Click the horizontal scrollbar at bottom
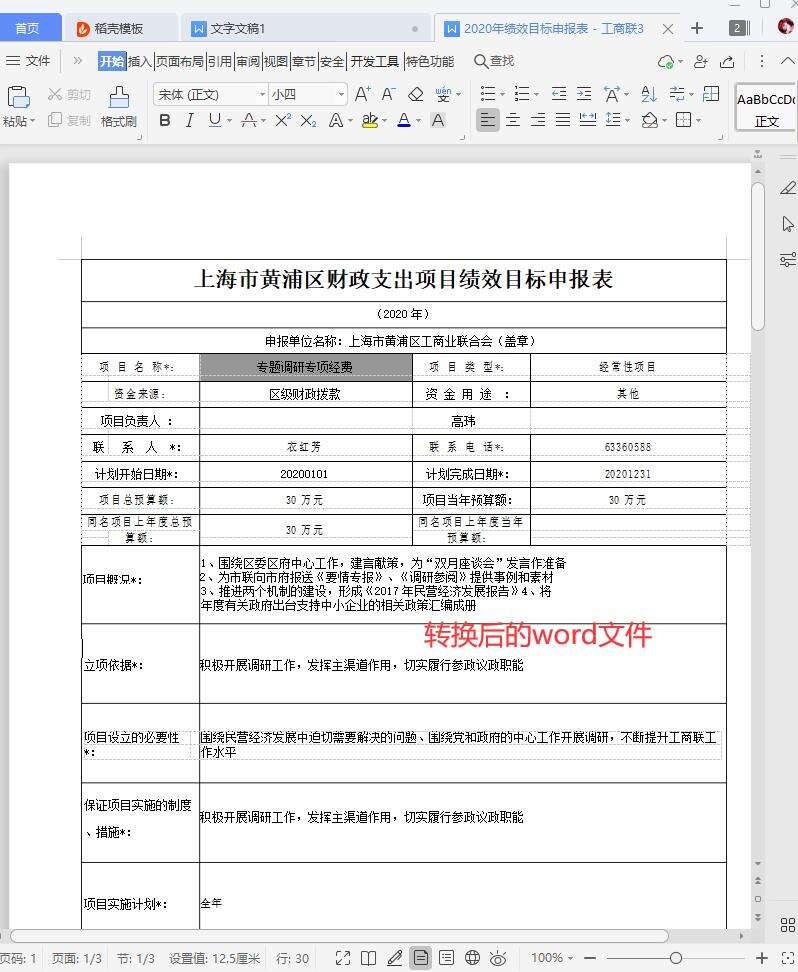Viewport: 798px width, 972px height. click(339, 935)
